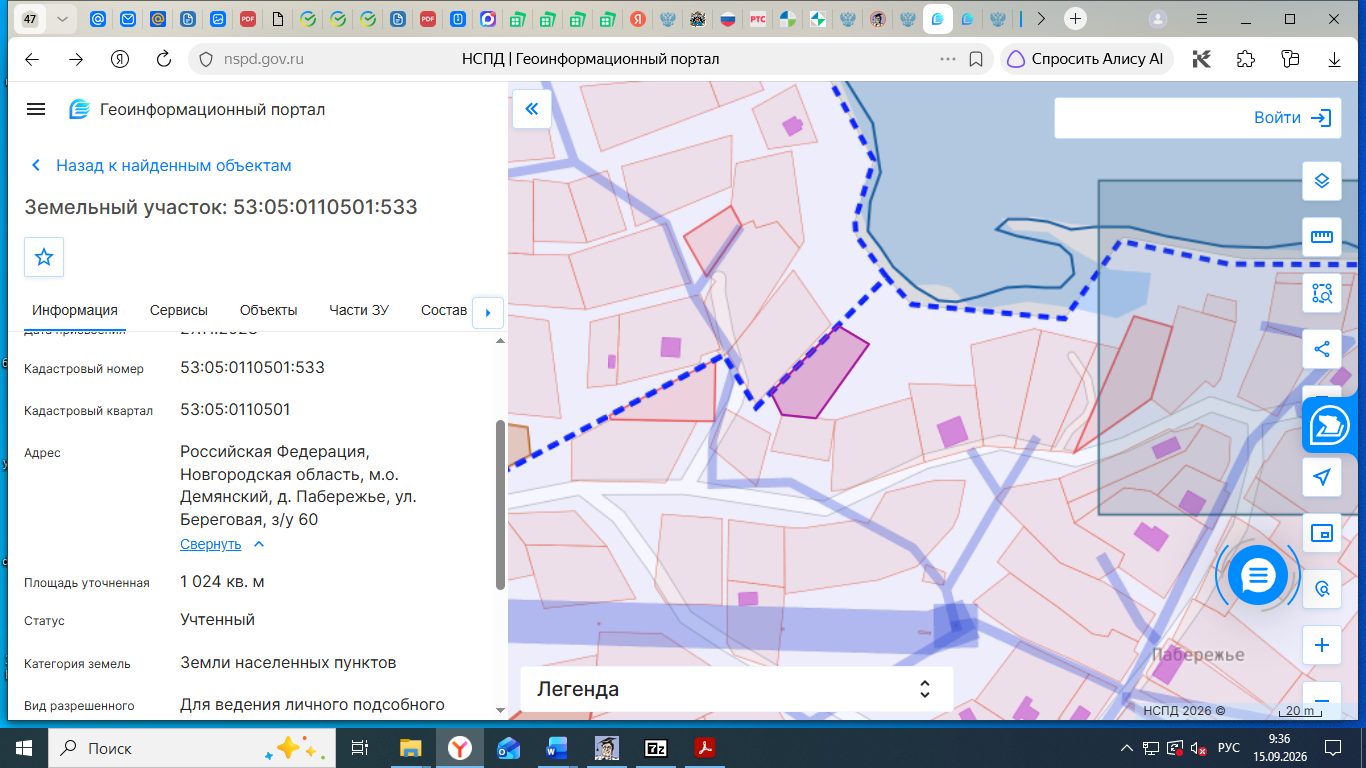
Task: Select the ruler measurement tool
Action: tap(1322, 237)
